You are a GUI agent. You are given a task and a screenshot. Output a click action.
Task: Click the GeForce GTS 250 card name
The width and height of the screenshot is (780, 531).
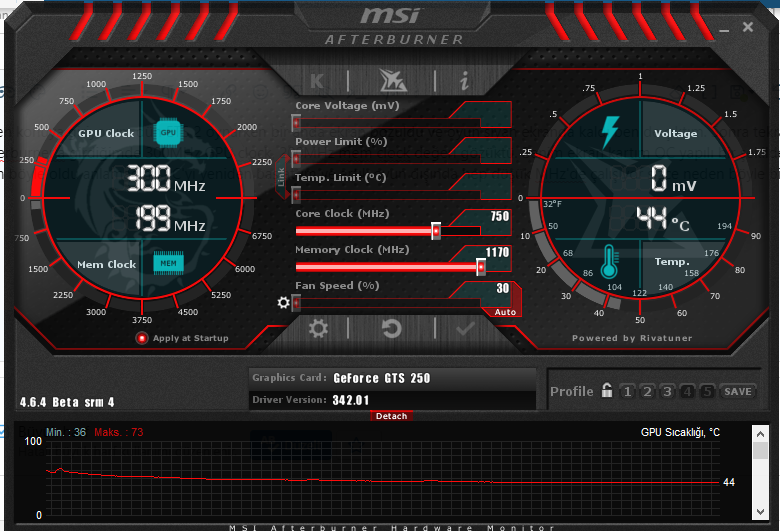click(x=382, y=378)
